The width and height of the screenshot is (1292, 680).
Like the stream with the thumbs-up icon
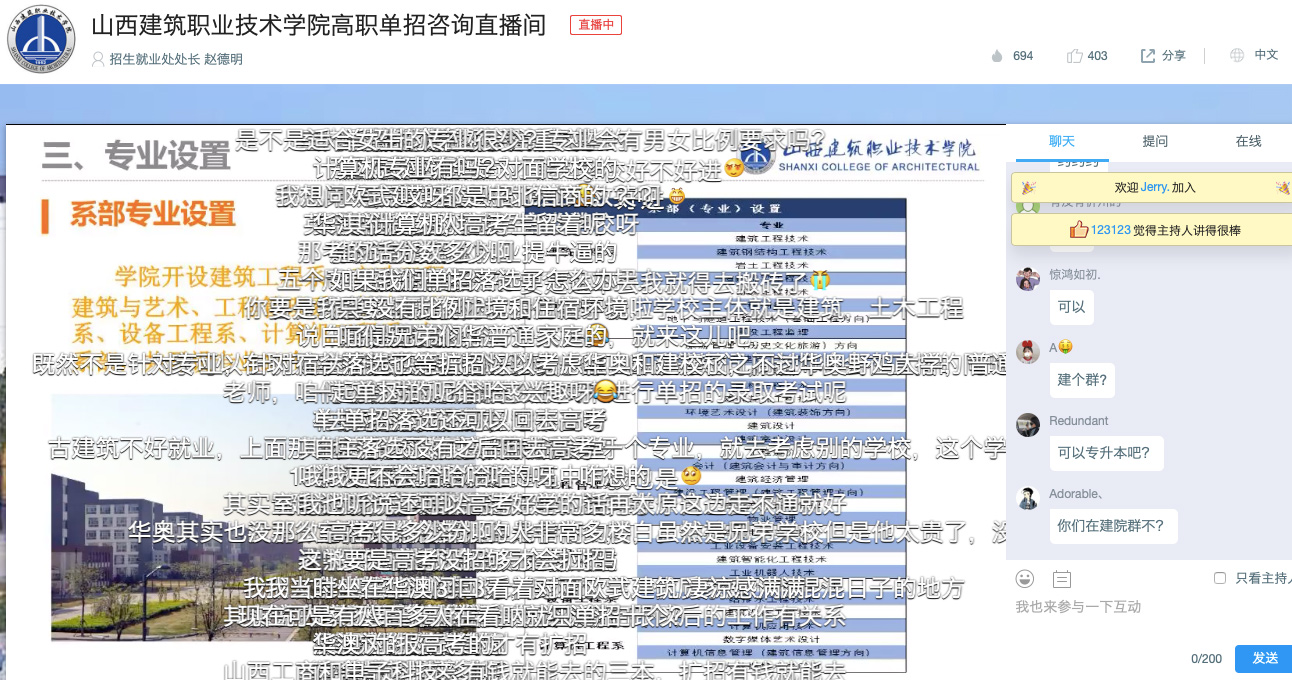[1075, 56]
